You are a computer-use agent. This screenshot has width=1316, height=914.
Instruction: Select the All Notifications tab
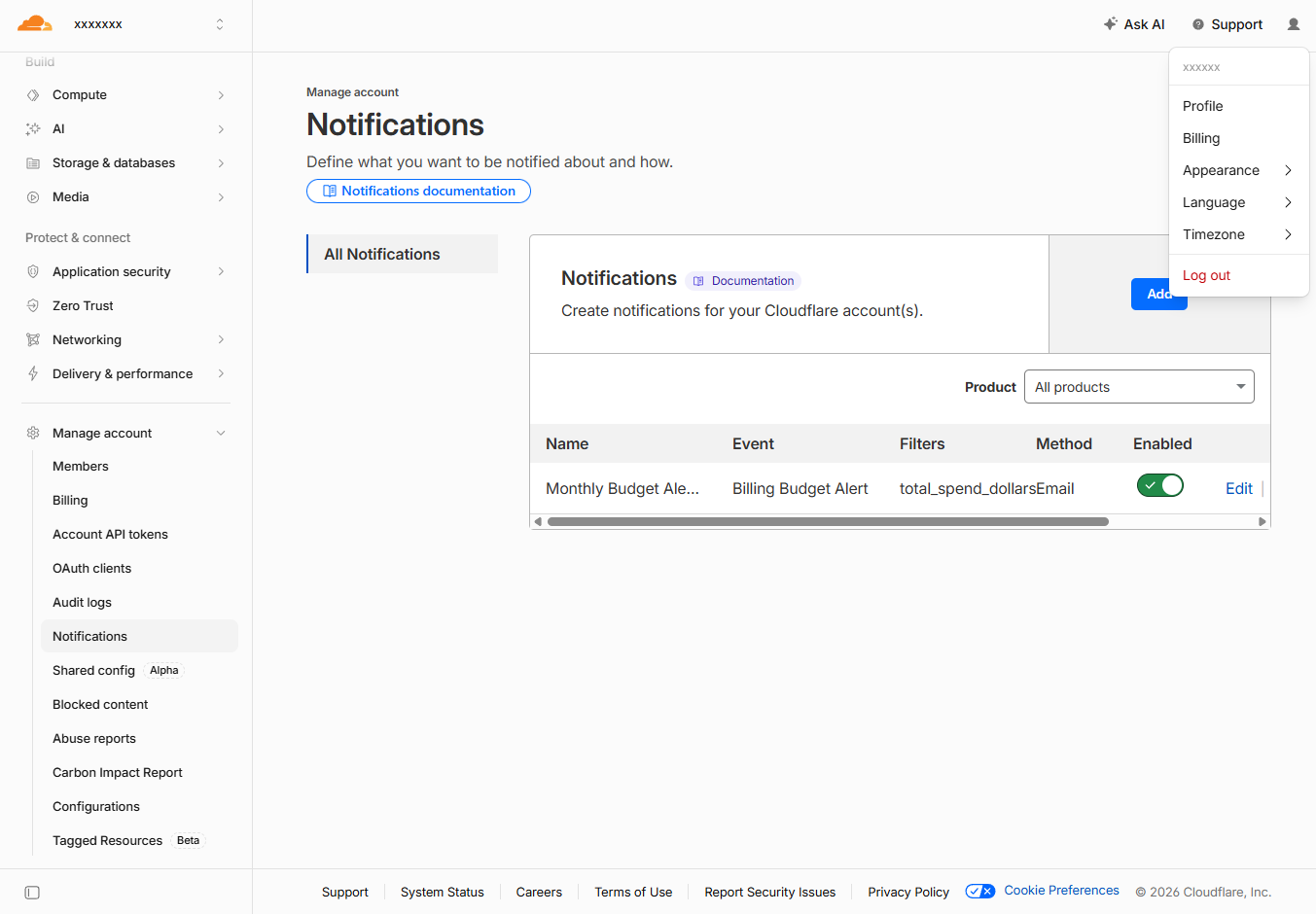click(x=403, y=254)
